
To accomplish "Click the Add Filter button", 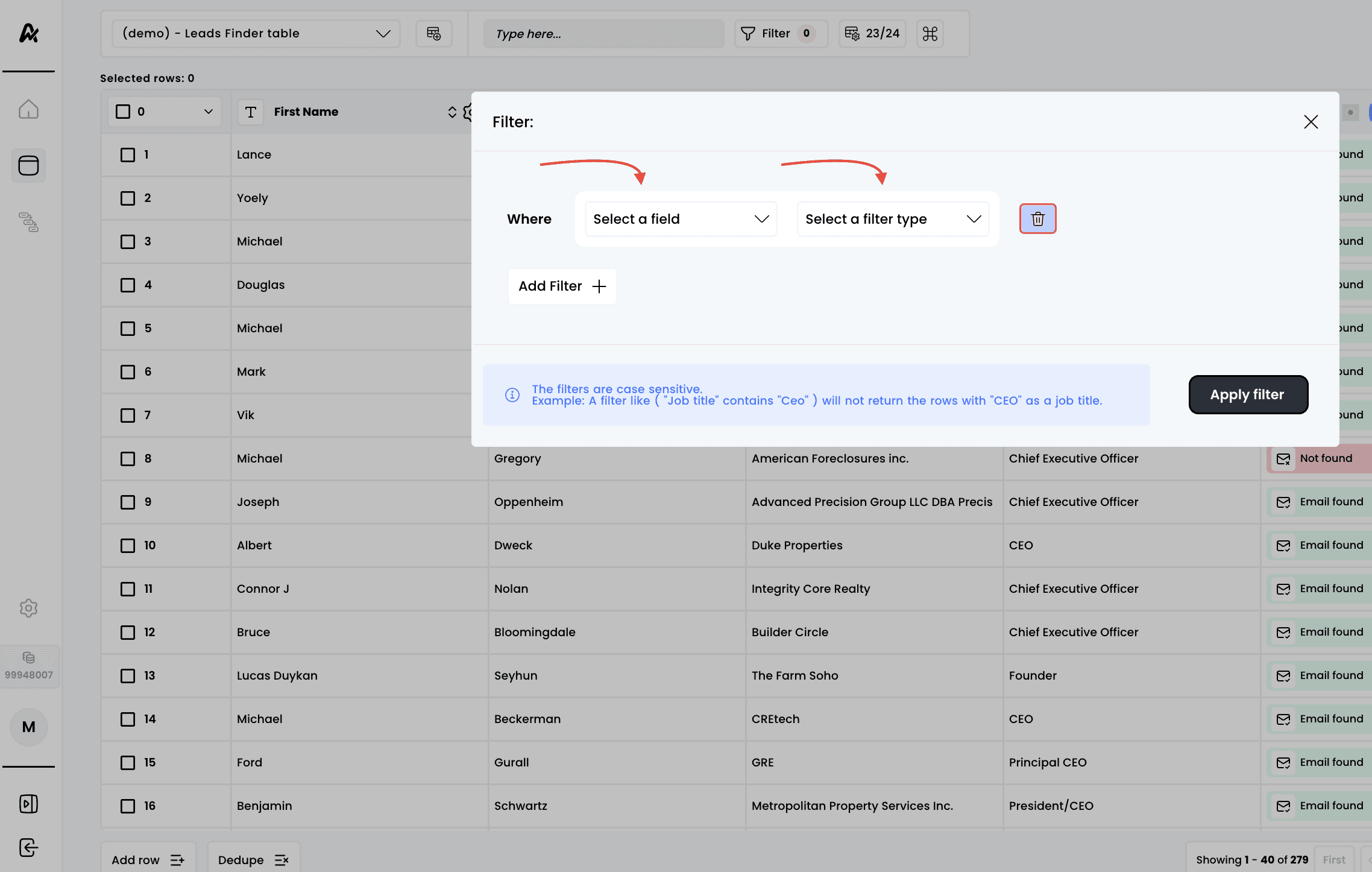I will (x=562, y=286).
